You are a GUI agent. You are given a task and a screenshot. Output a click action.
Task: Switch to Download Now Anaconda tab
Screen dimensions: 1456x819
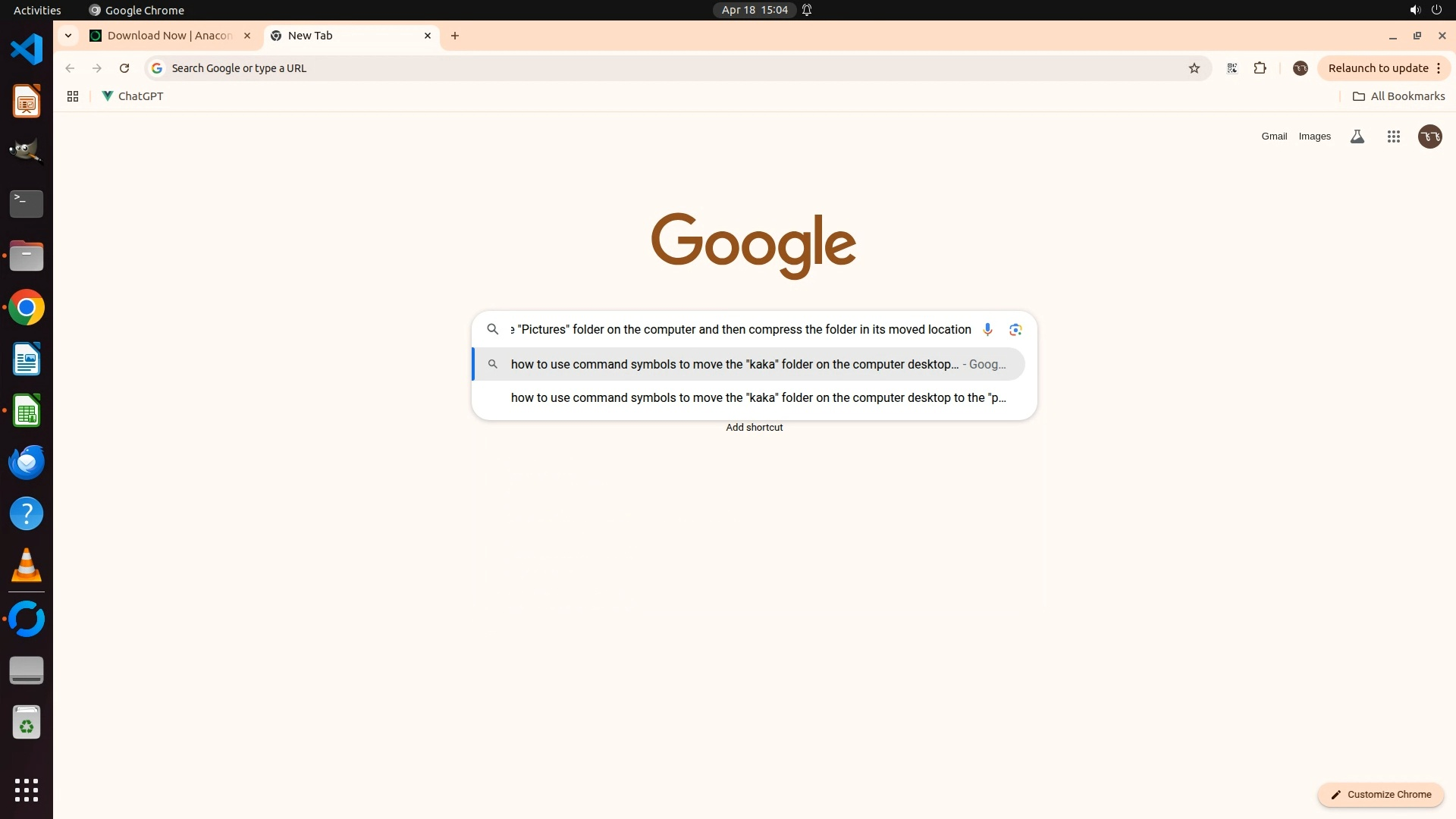coord(170,36)
